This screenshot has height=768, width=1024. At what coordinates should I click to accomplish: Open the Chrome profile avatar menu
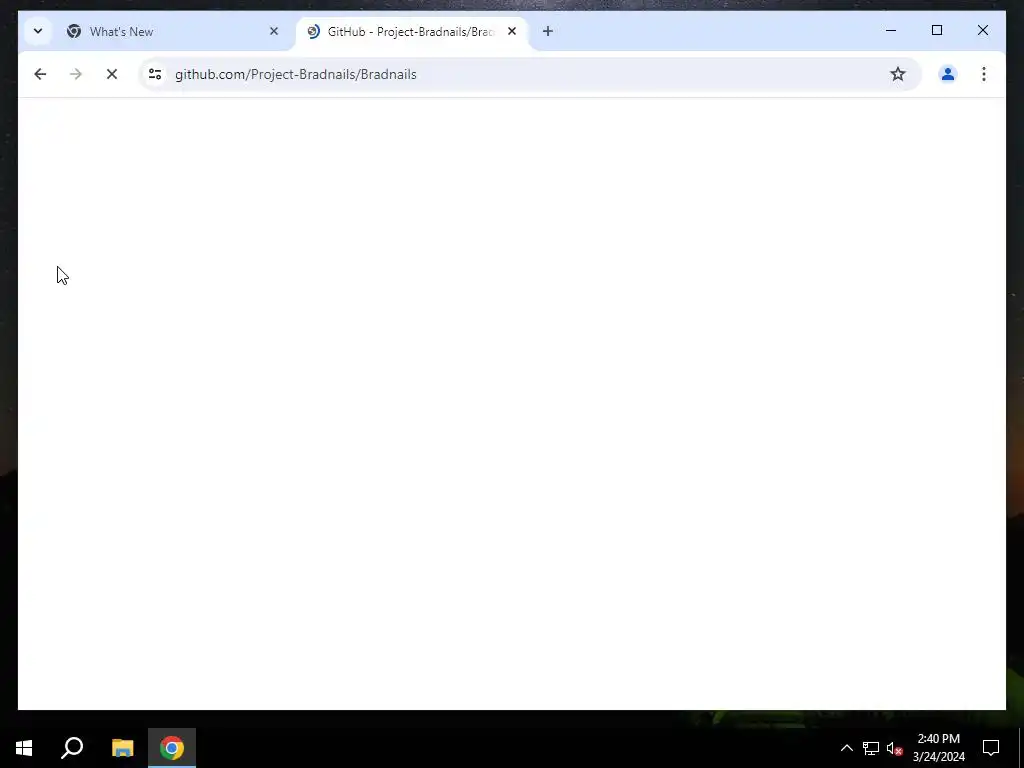click(x=948, y=74)
